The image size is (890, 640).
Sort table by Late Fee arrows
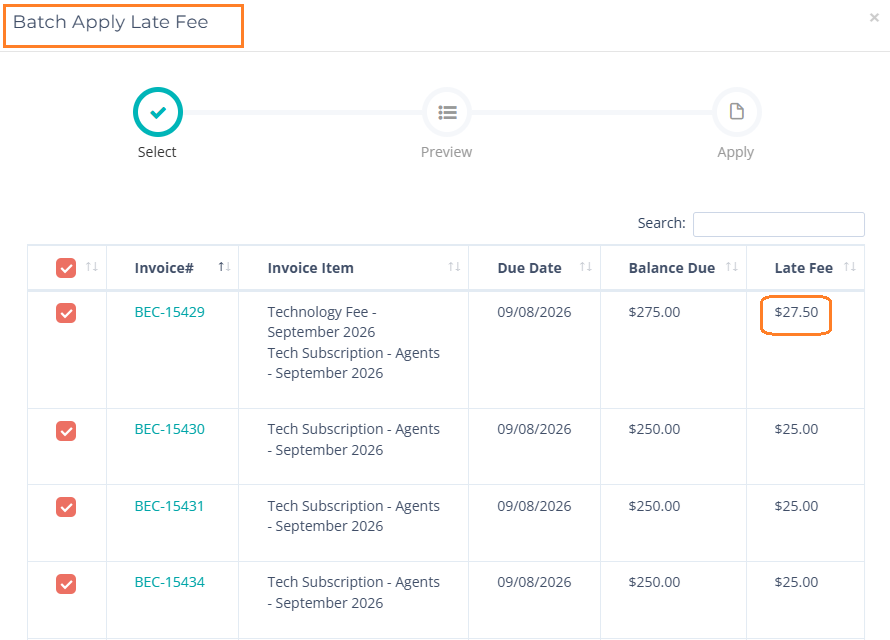point(850,267)
